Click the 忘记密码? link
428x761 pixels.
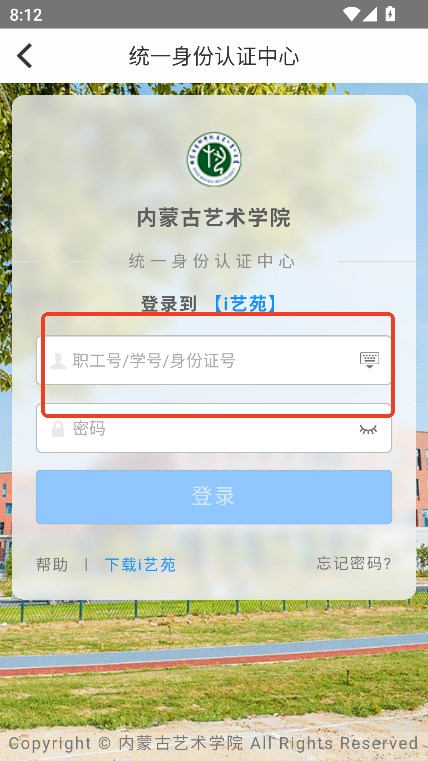(x=354, y=563)
